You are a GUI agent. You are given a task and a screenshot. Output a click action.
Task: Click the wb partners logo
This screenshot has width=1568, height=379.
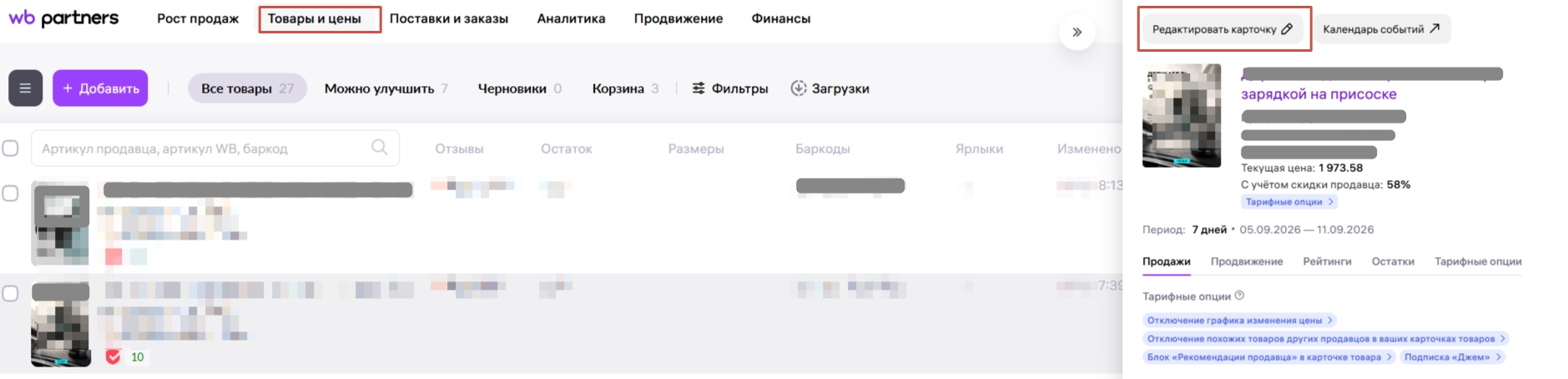63,18
